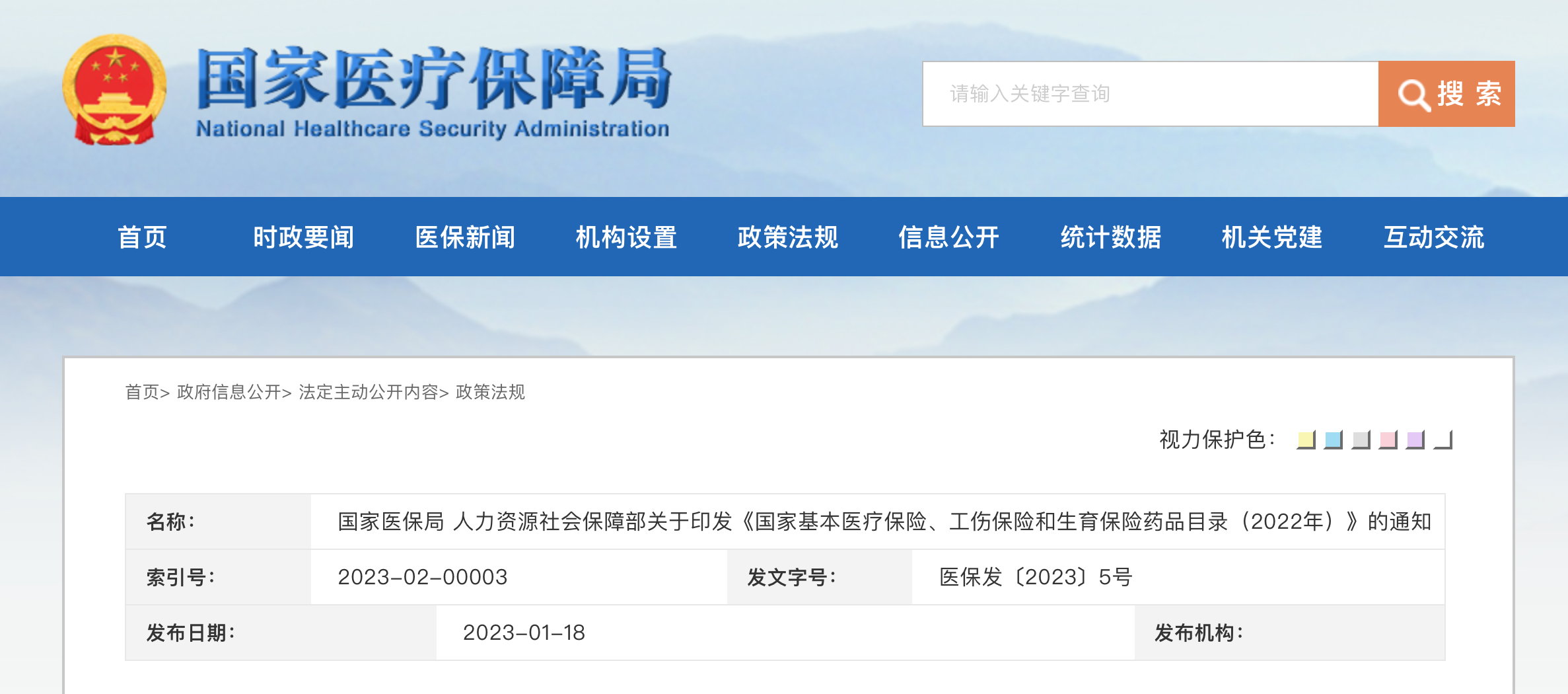Select the white eye-protection color
The image size is (1568, 694).
pyautogui.click(x=1443, y=440)
